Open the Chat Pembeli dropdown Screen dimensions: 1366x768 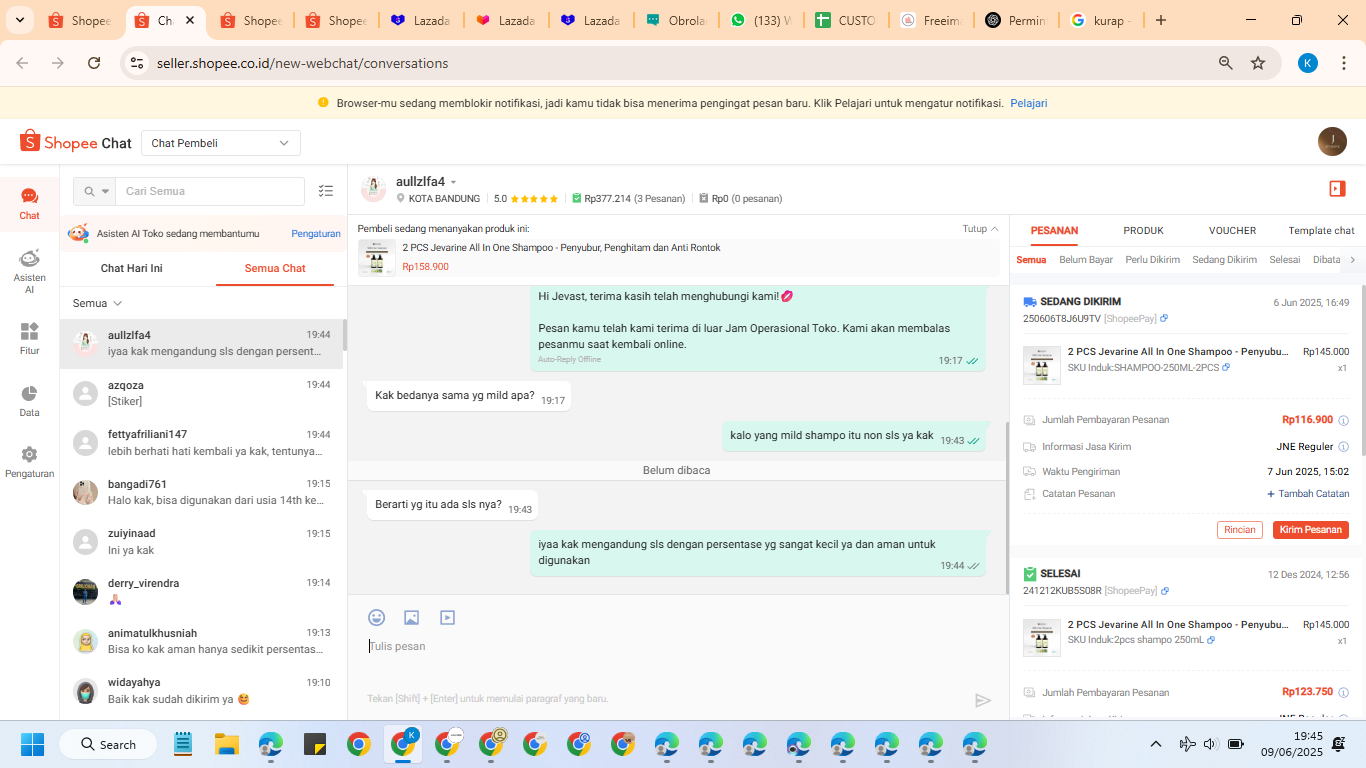tap(221, 143)
